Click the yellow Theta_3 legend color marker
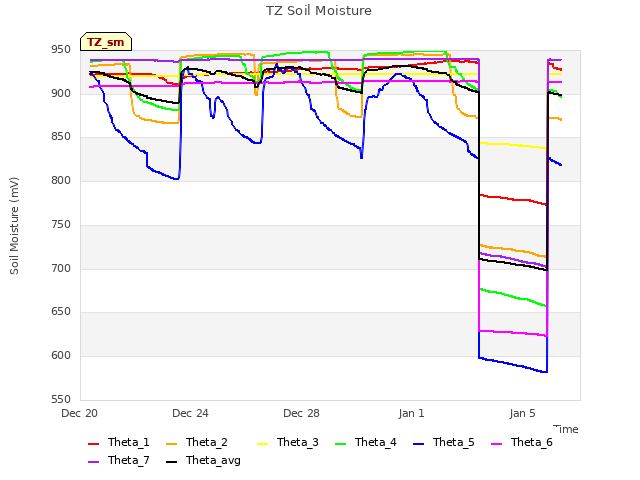The width and height of the screenshot is (640, 480). click(x=262, y=444)
